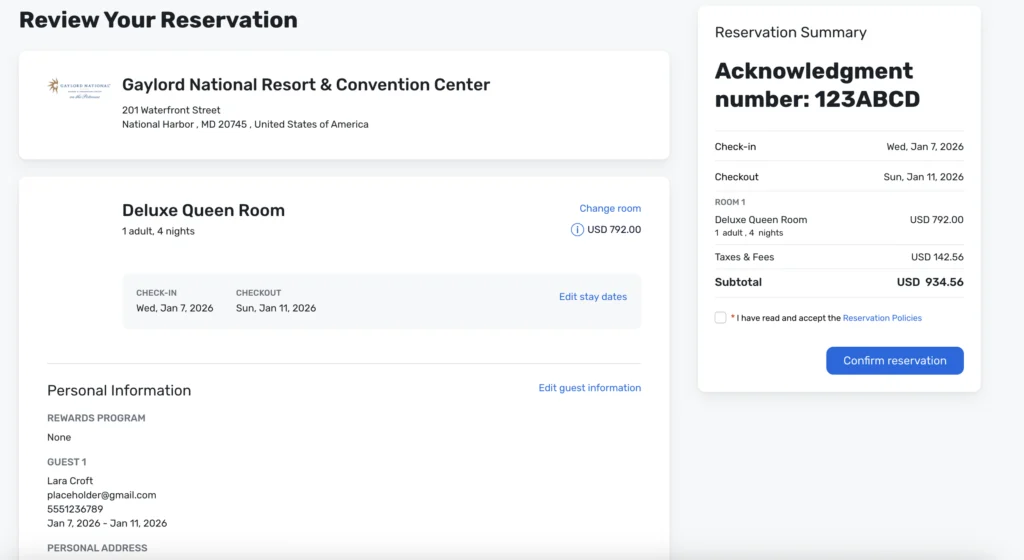Click the guest email placeholder@gmail.com
Image resolution: width=1024 pixels, height=560 pixels.
(x=102, y=495)
